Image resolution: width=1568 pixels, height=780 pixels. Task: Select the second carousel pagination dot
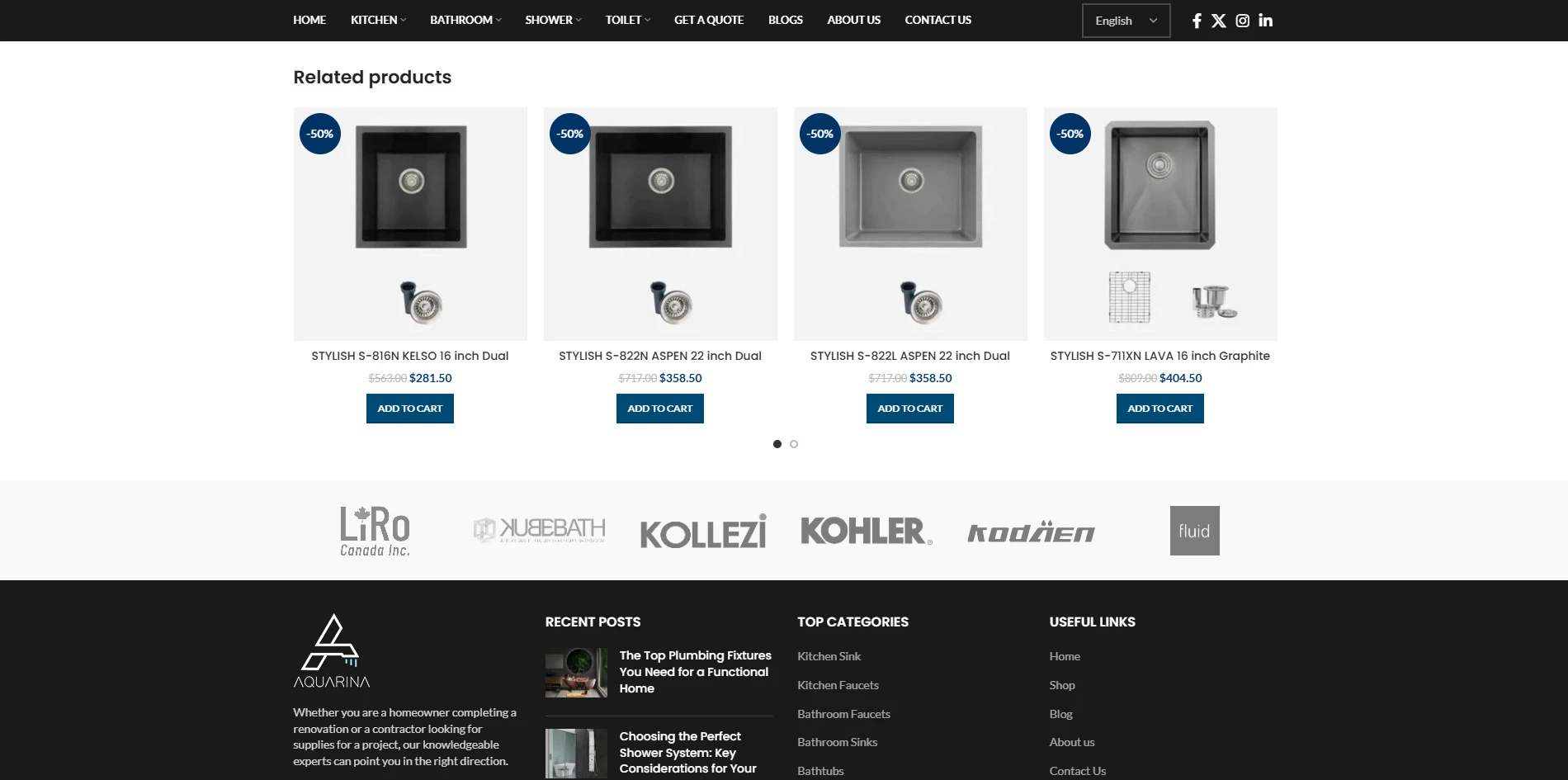794,444
